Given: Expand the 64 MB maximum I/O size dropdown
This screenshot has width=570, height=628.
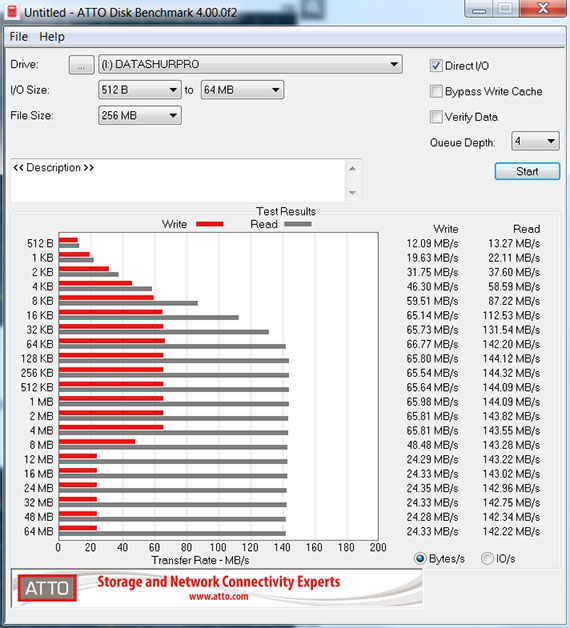Looking at the screenshot, I should click(x=242, y=90).
